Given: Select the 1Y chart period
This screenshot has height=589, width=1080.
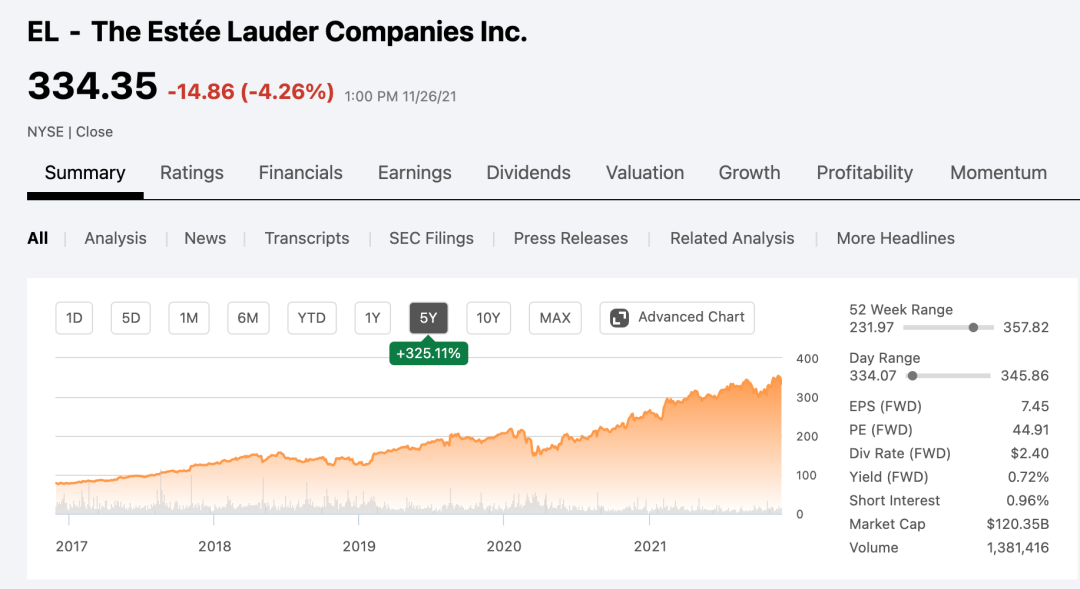Looking at the screenshot, I should pos(372,318).
